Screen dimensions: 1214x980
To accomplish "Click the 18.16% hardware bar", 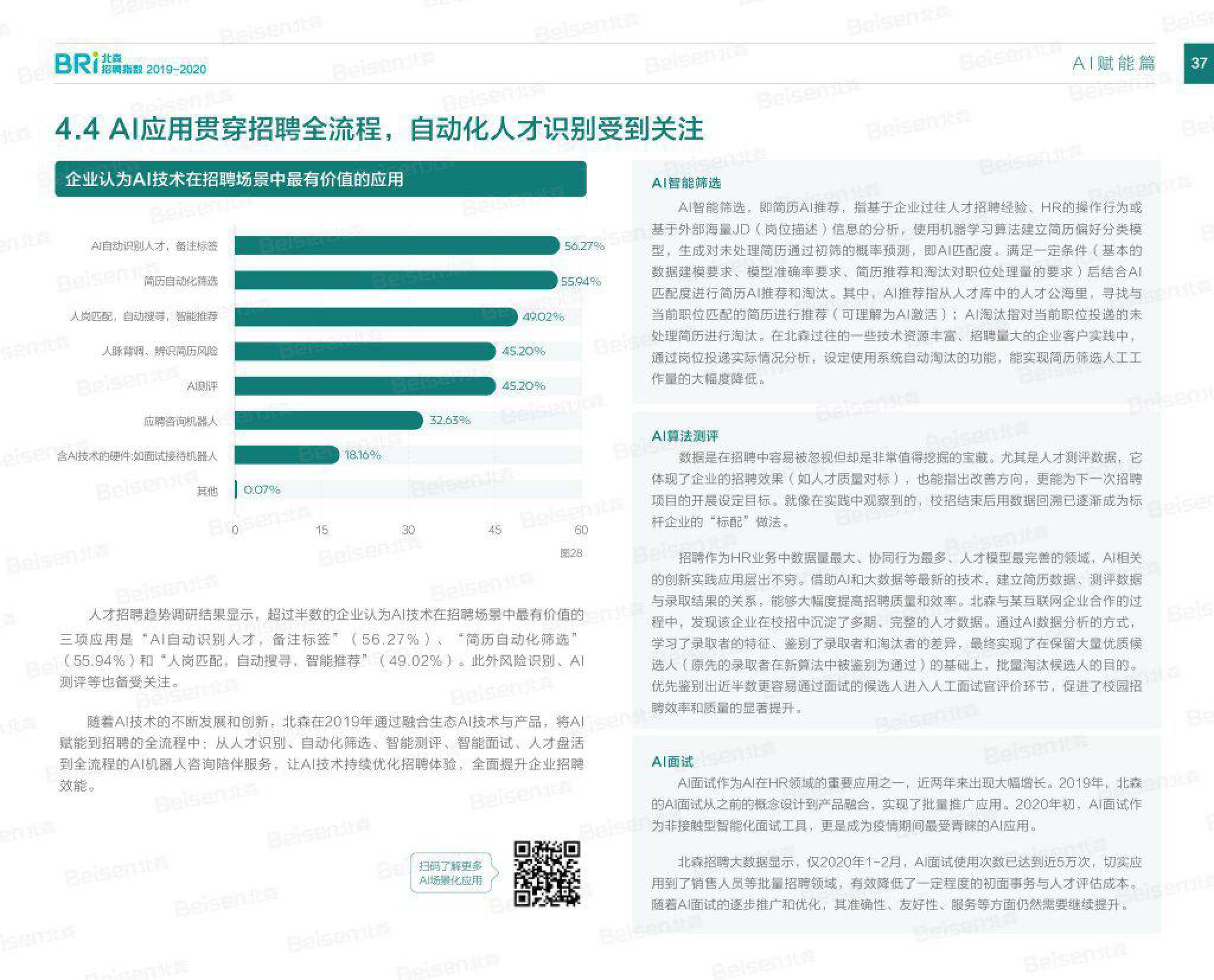I will [x=286, y=455].
